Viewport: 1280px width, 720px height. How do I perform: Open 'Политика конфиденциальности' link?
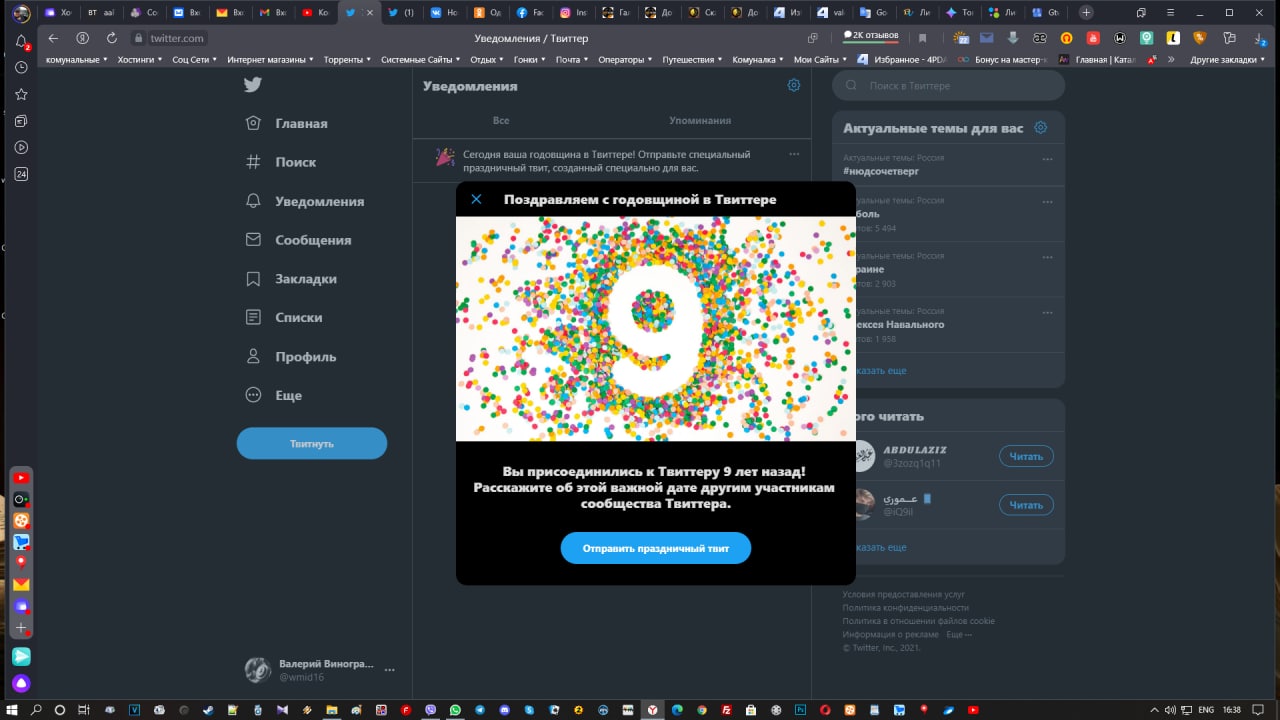[x=906, y=608]
